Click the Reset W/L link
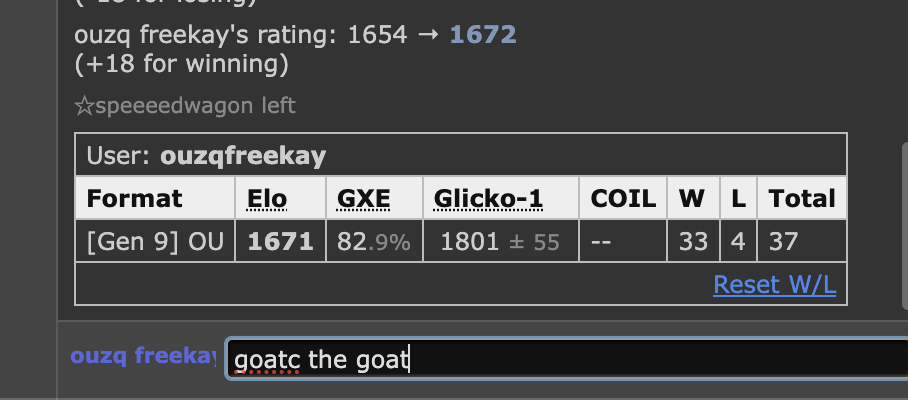 pos(774,285)
